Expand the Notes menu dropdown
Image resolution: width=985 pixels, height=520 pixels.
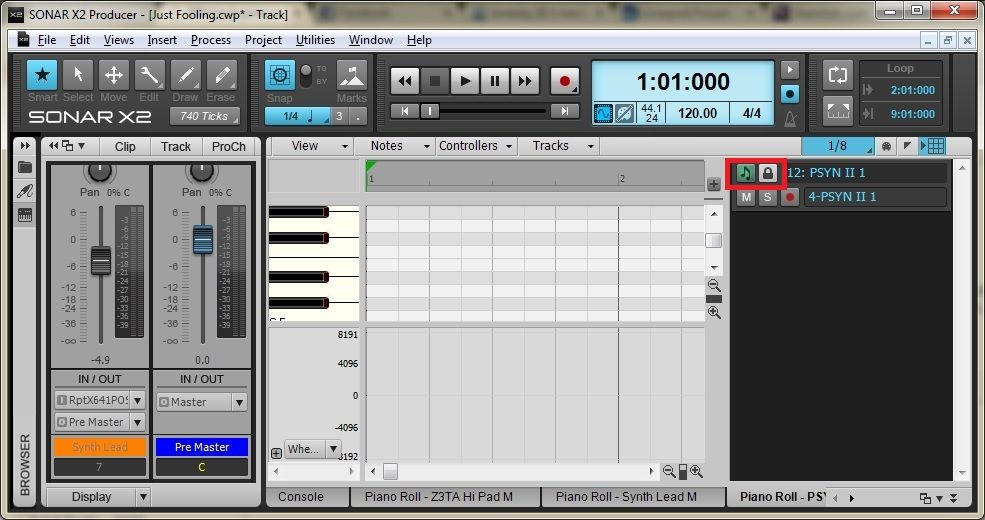pos(425,146)
